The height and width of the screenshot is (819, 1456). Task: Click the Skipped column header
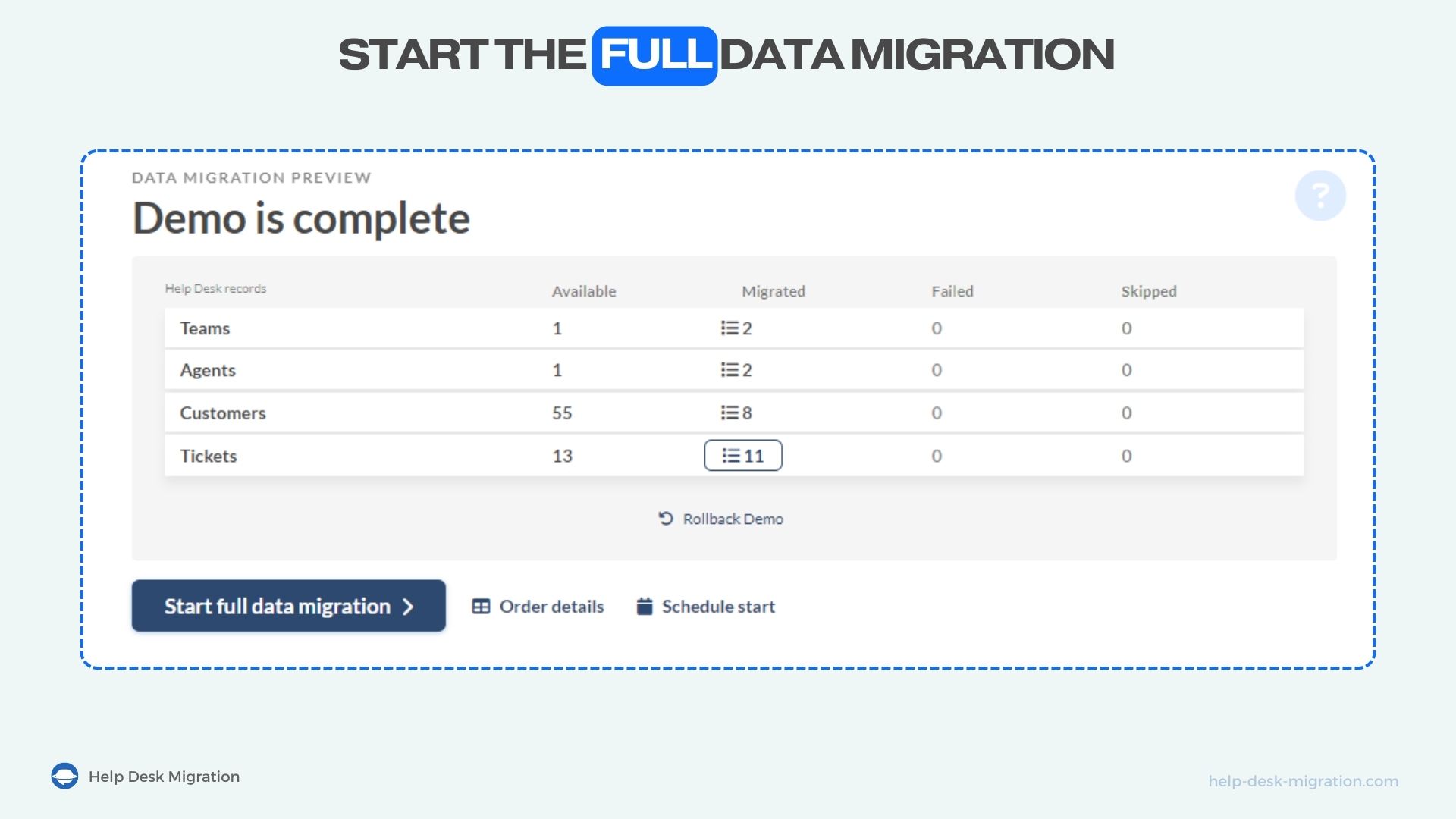(x=1149, y=291)
